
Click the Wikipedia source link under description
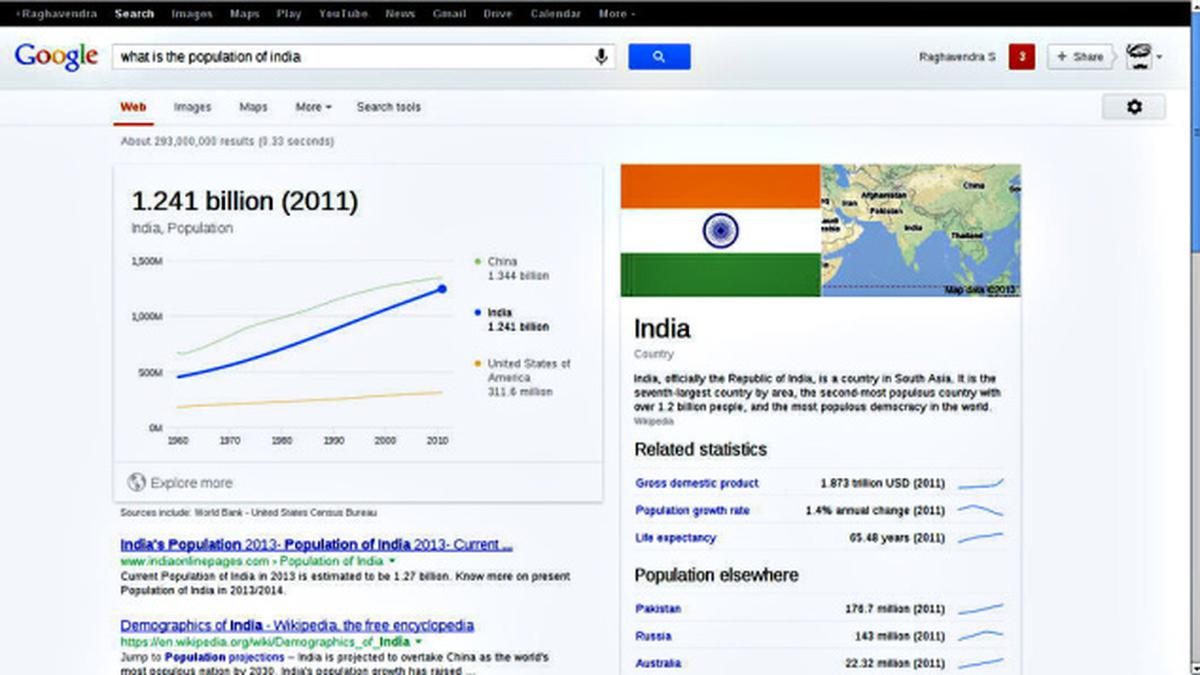[x=654, y=421]
